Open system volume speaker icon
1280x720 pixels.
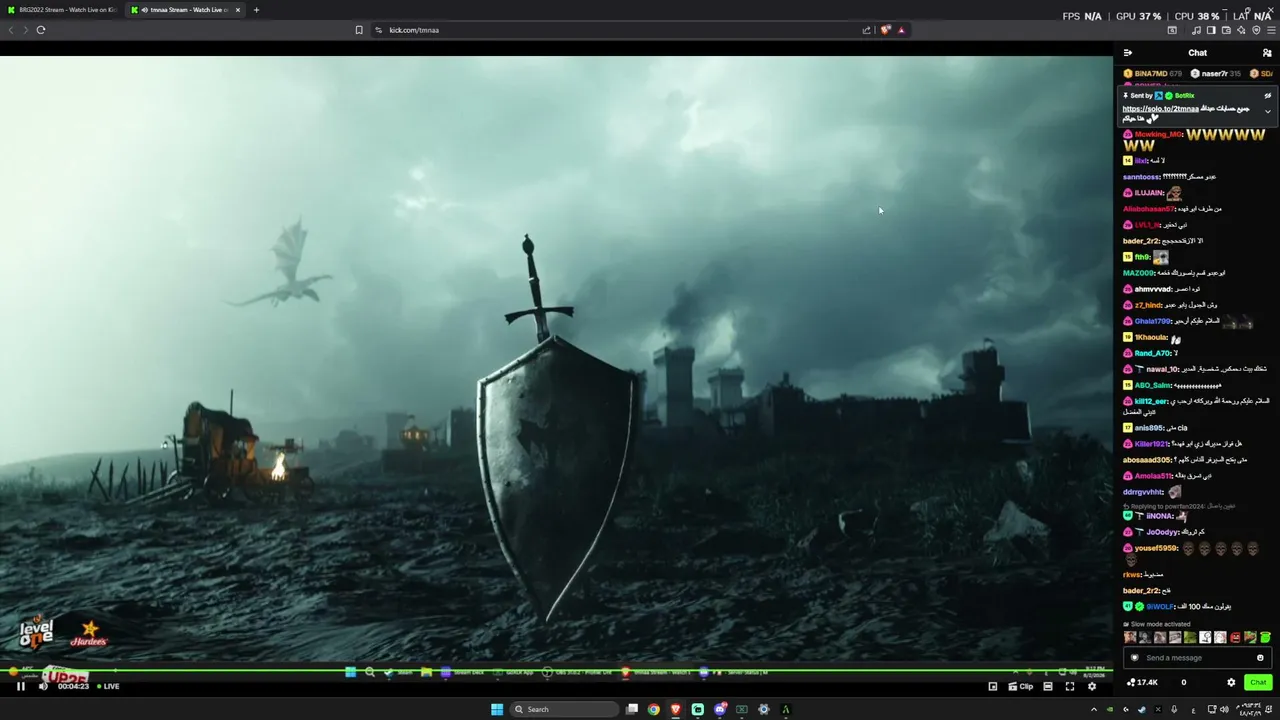(x=1224, y=710)
